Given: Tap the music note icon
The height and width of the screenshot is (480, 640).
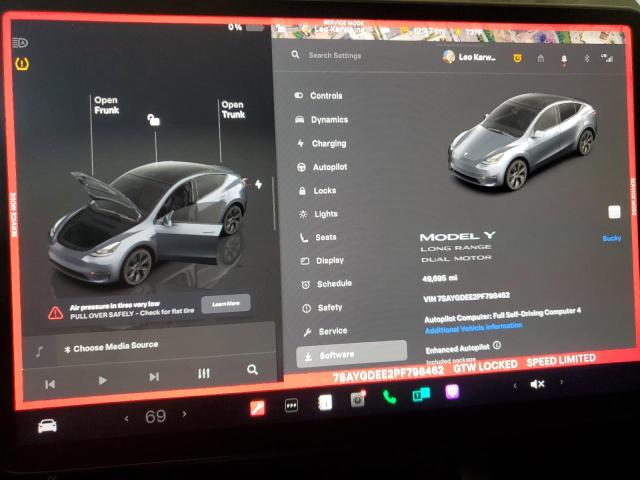Looking at the screenshot, I should pyautogui.click(x=40, y=351).
